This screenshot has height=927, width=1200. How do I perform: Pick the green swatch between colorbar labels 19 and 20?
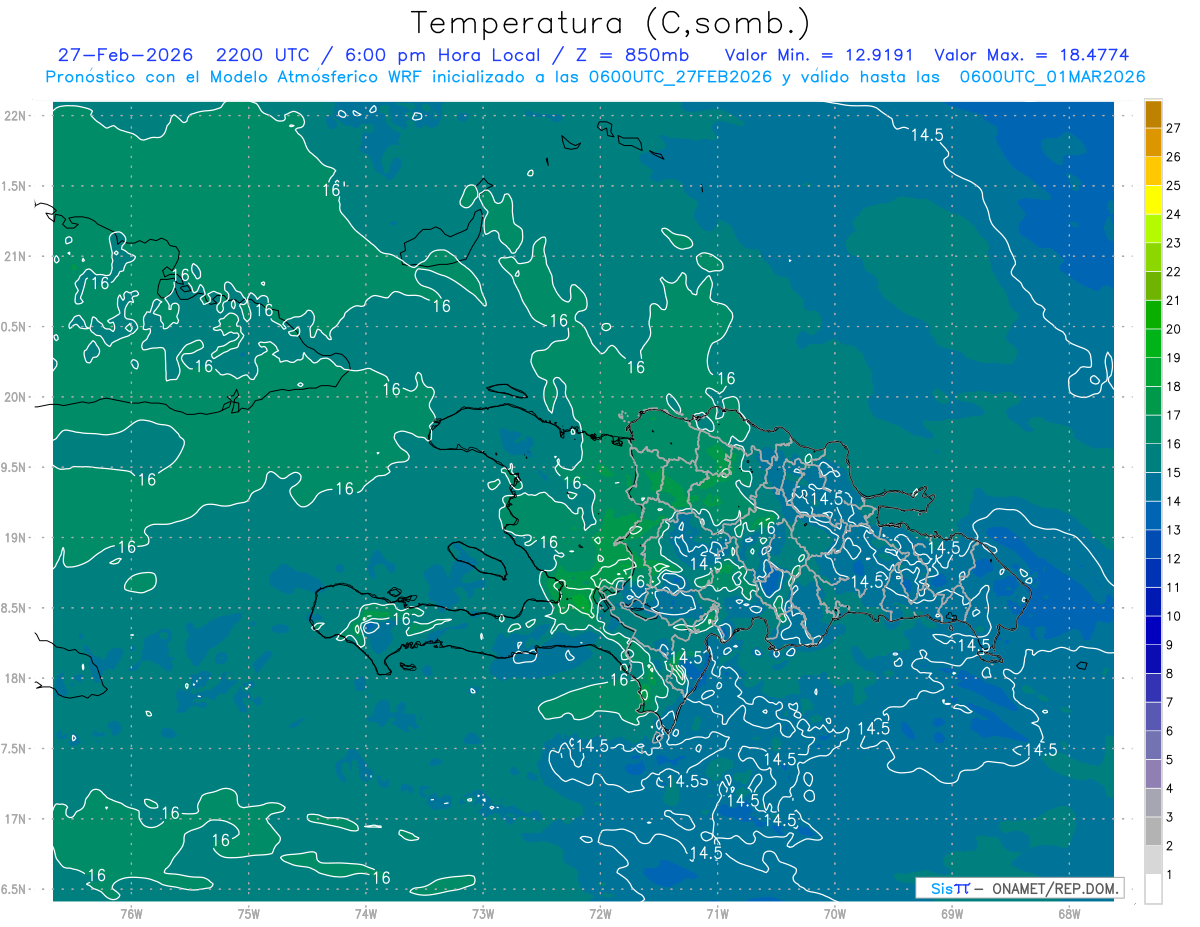tap(1153, 343)
